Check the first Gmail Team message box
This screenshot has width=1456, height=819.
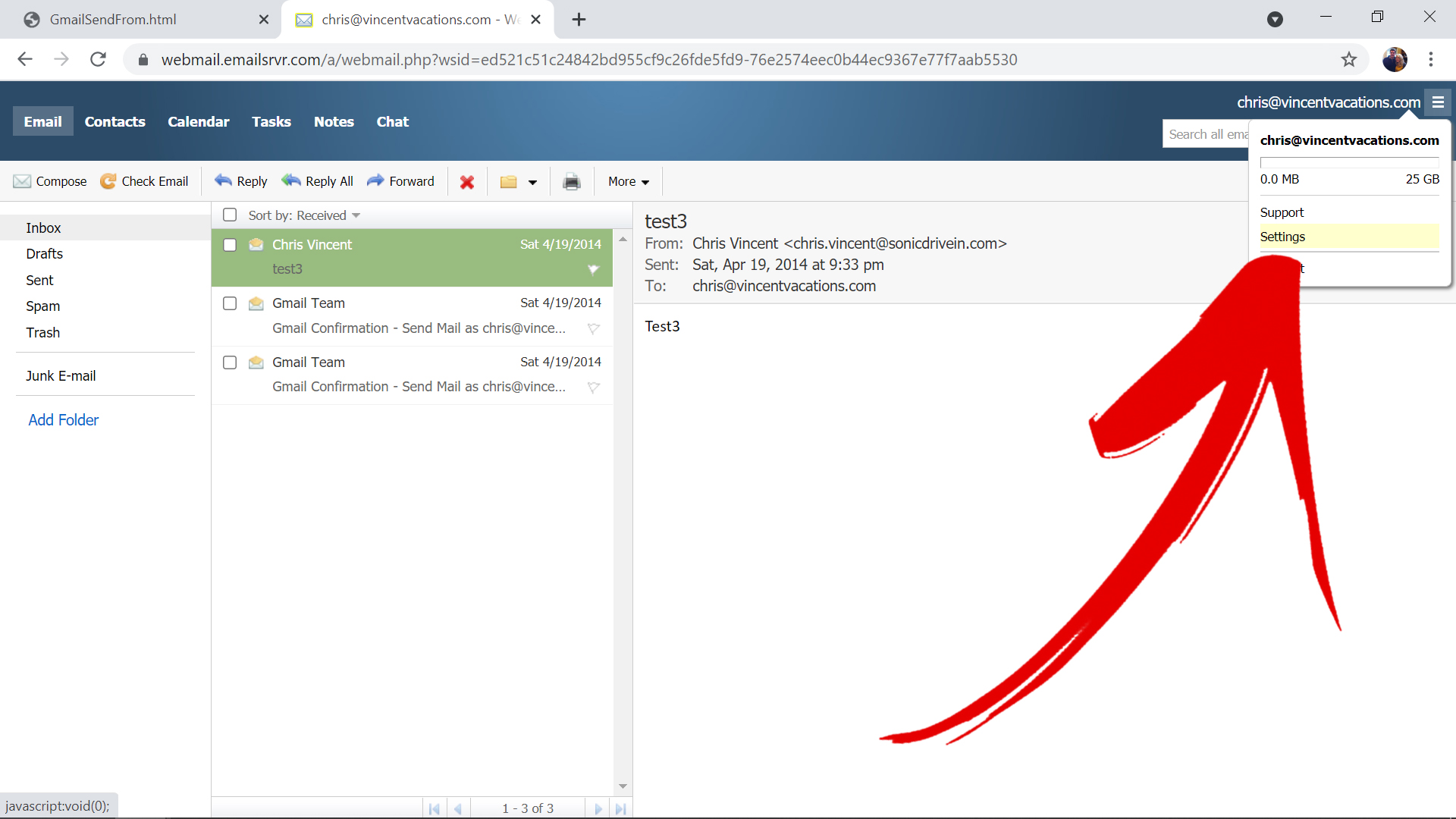[x=230, y=303]
